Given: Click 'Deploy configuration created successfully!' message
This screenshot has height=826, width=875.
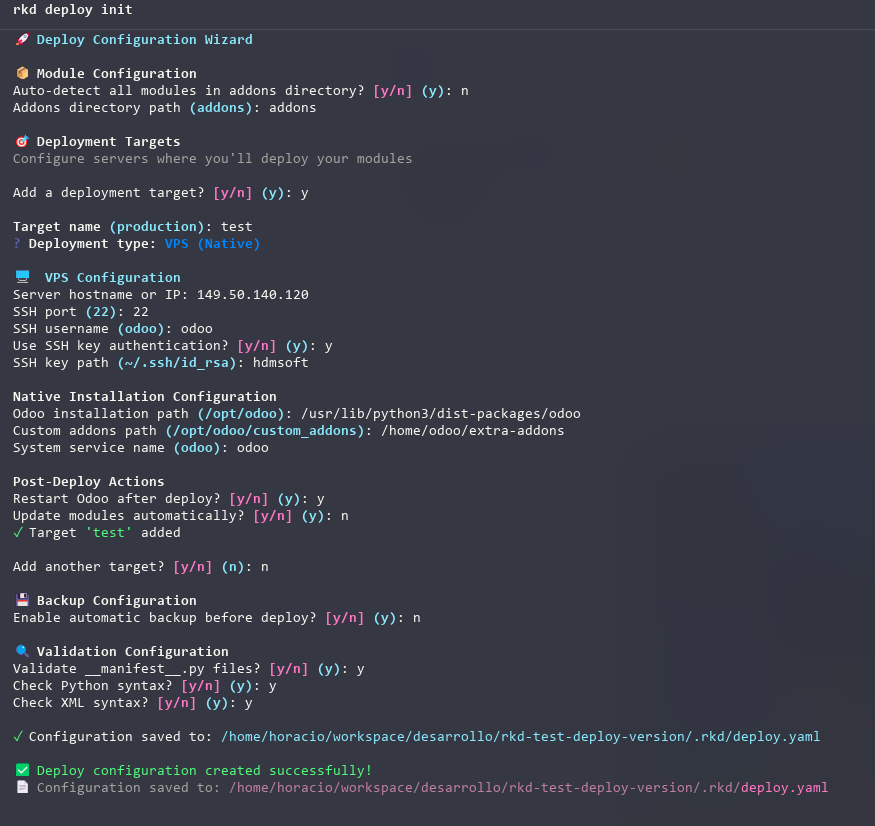Looking at the screenshot, I should pyautogui.click(x=204, y=770).
